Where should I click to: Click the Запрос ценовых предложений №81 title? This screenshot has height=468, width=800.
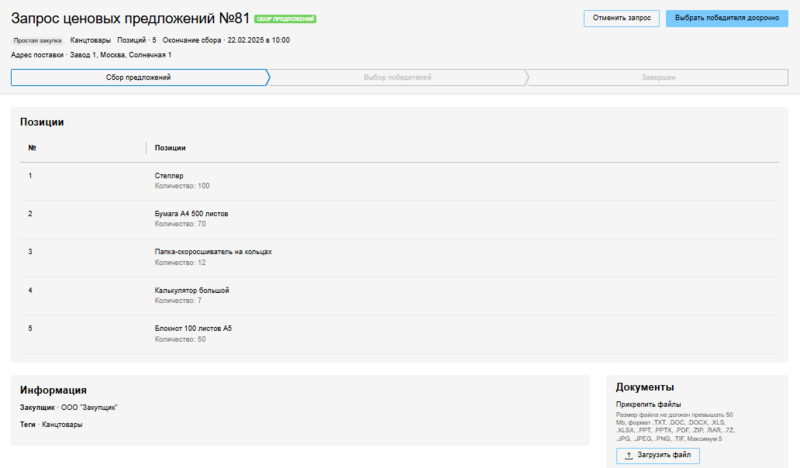click(129, 18)
